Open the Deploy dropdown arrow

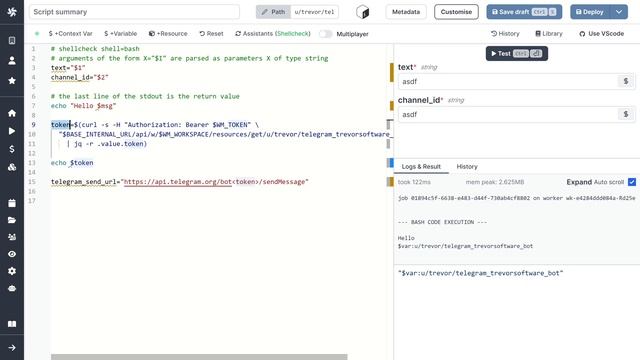pos(619,12)
